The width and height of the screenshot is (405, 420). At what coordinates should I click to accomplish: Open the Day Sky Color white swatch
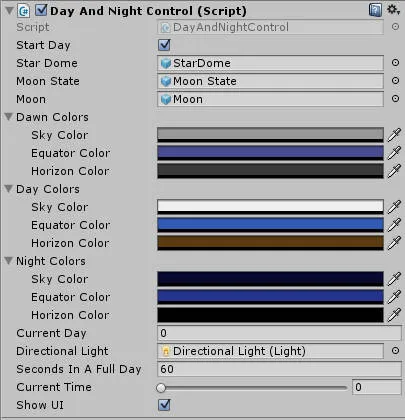(x=270, y=207)
